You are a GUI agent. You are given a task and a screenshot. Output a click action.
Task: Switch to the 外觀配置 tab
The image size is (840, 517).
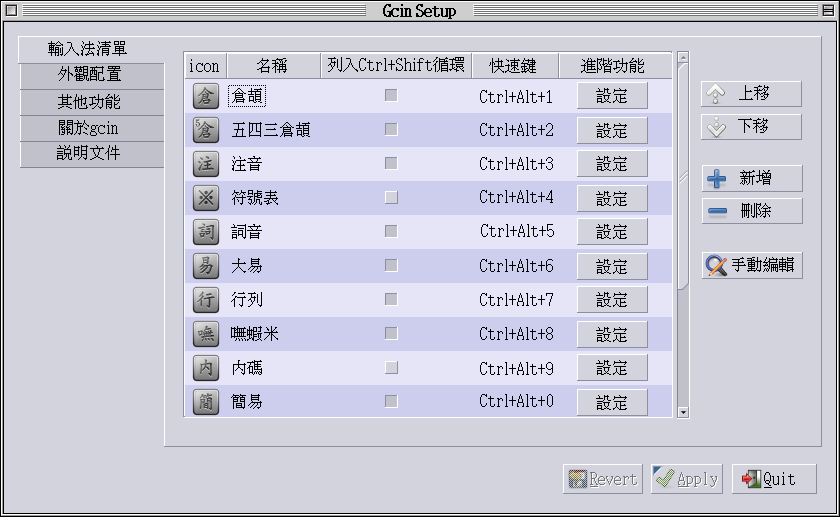coord(90,75)
